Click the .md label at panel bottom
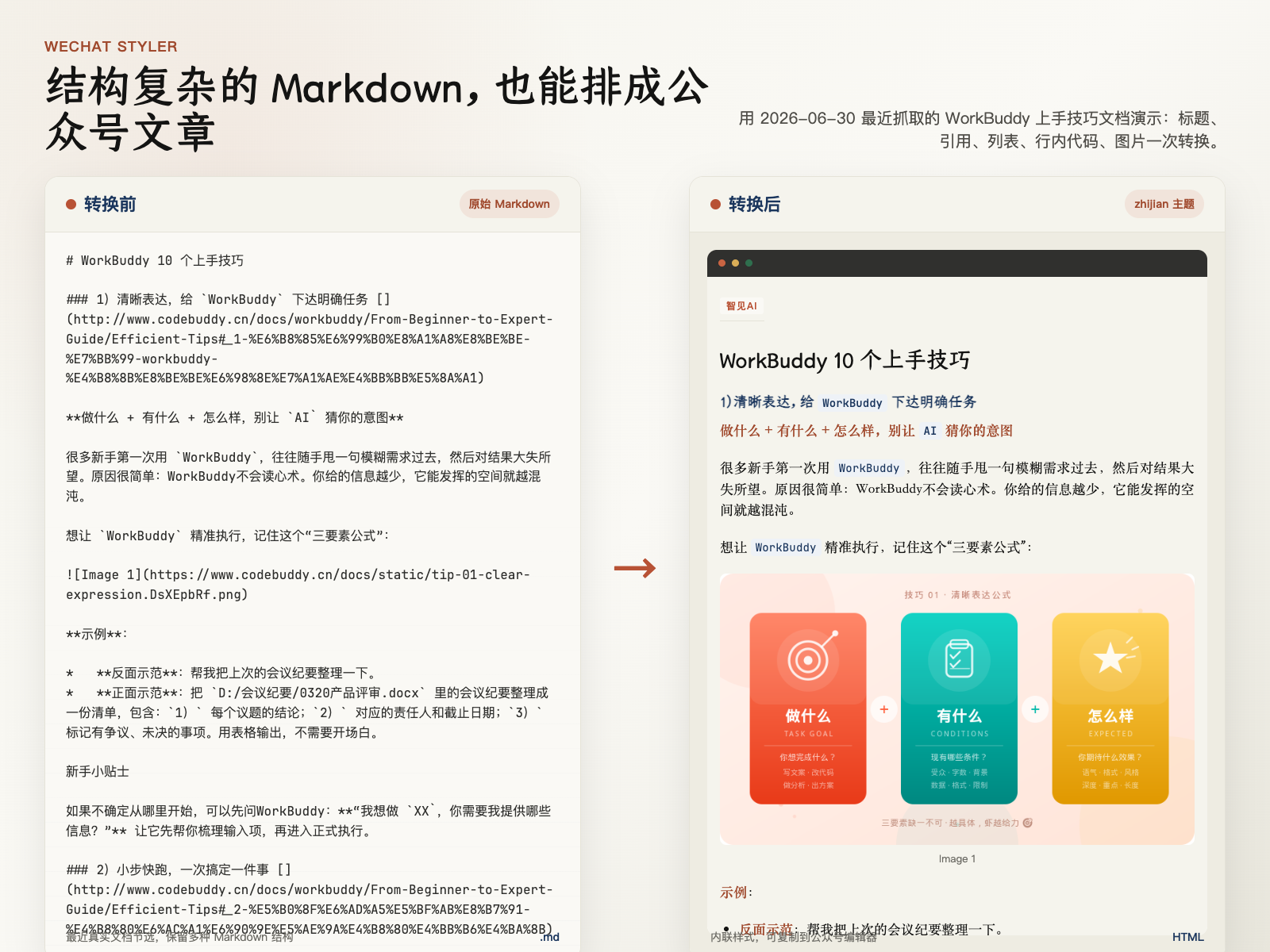Viewport: 1270px width, 952px height. 549,937
